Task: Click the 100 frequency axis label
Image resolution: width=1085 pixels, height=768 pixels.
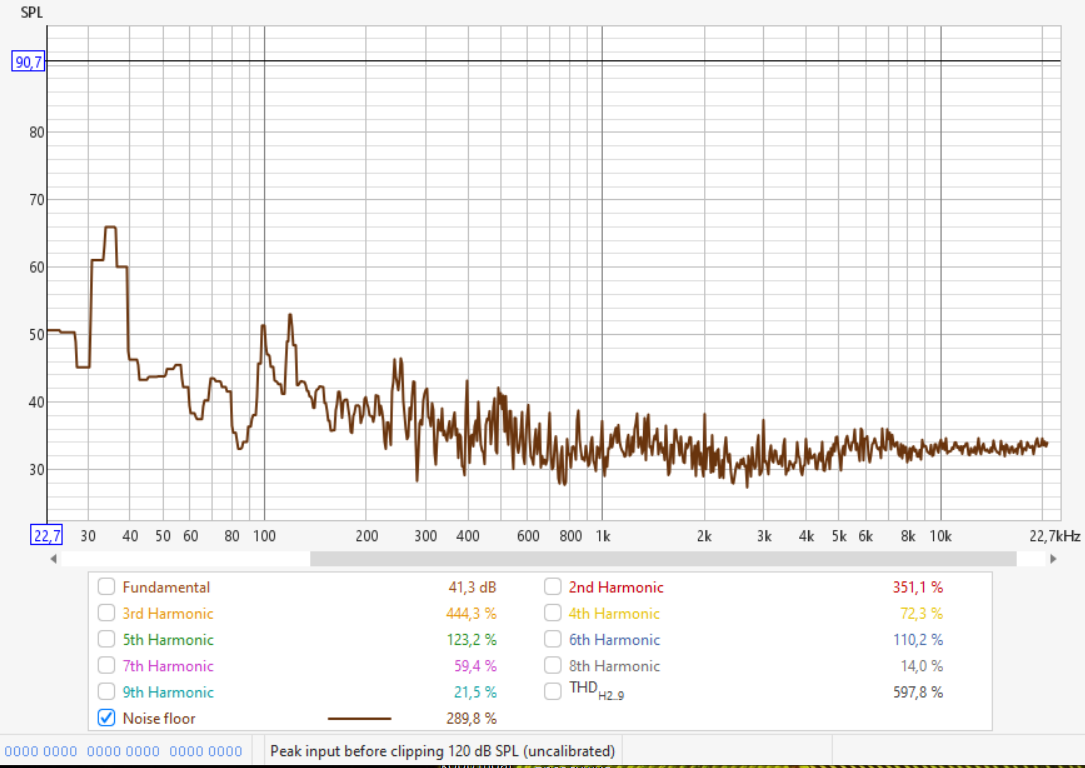Action: 264,536
